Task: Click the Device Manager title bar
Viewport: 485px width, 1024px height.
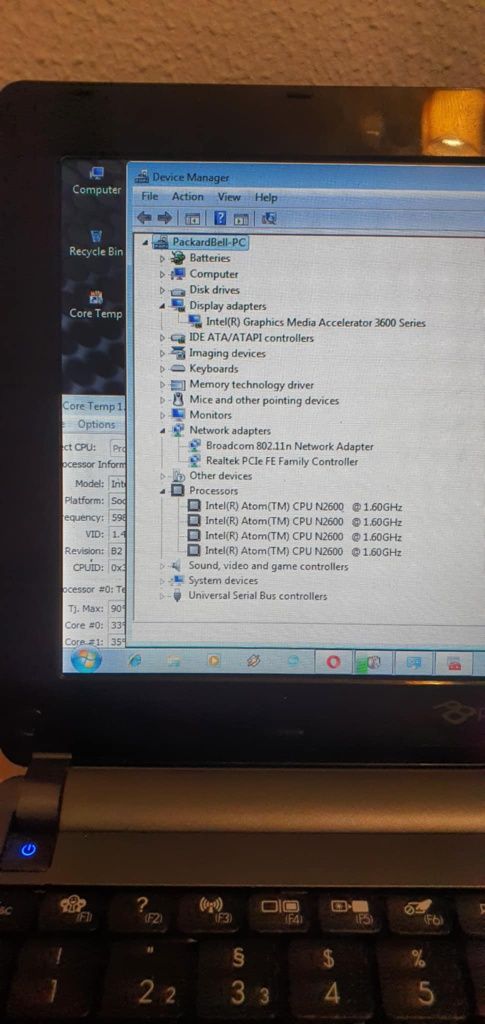Action: click(x=307, y=176)
